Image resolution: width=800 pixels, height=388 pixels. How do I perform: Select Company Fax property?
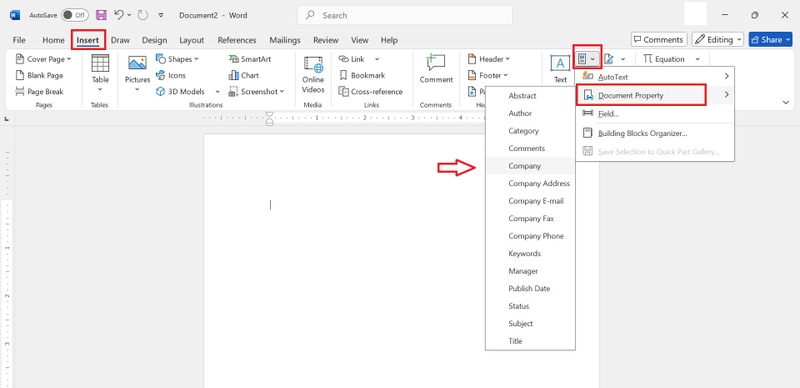tap(530, 219)
